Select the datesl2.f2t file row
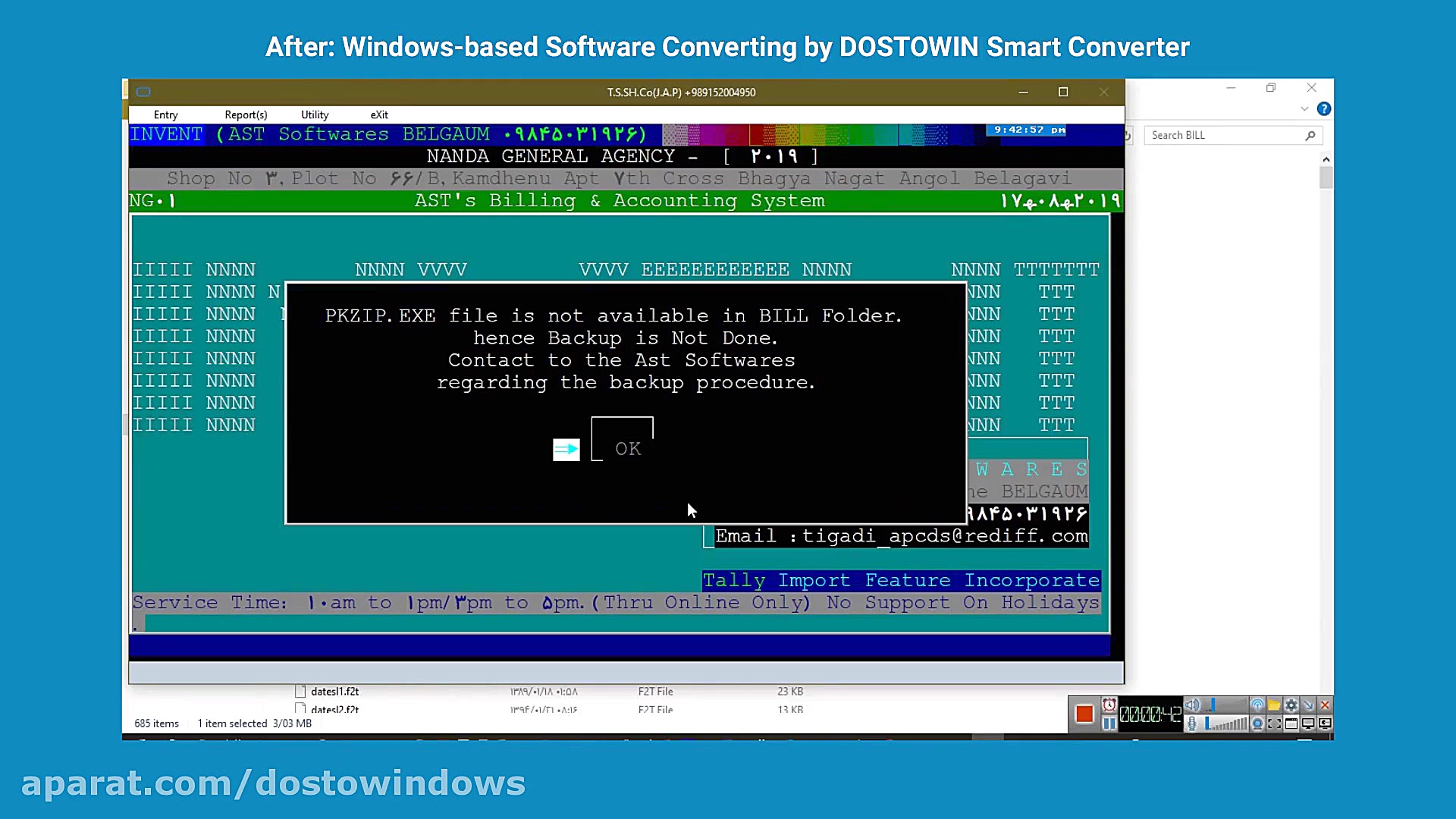Screen dimensions: 1456x819 (334, 709)
